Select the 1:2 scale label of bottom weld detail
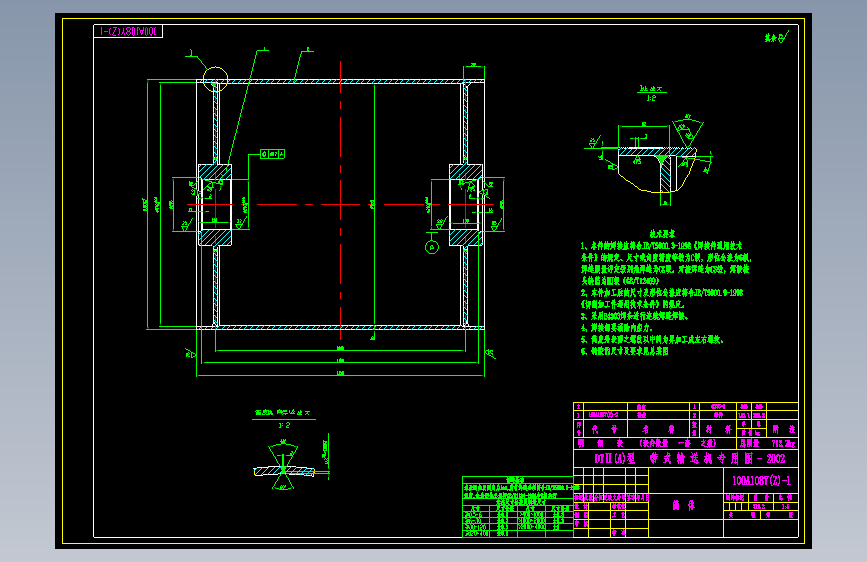This screenshot has height=562, width=867. click(284, 425)
